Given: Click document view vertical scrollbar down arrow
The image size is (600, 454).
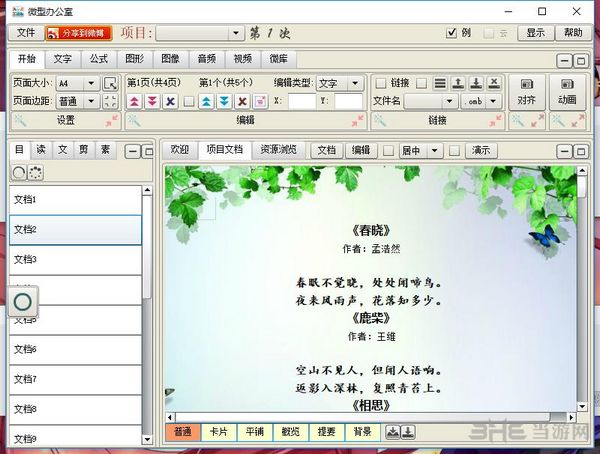Looking at the screenshot, I should coord(582,407).
